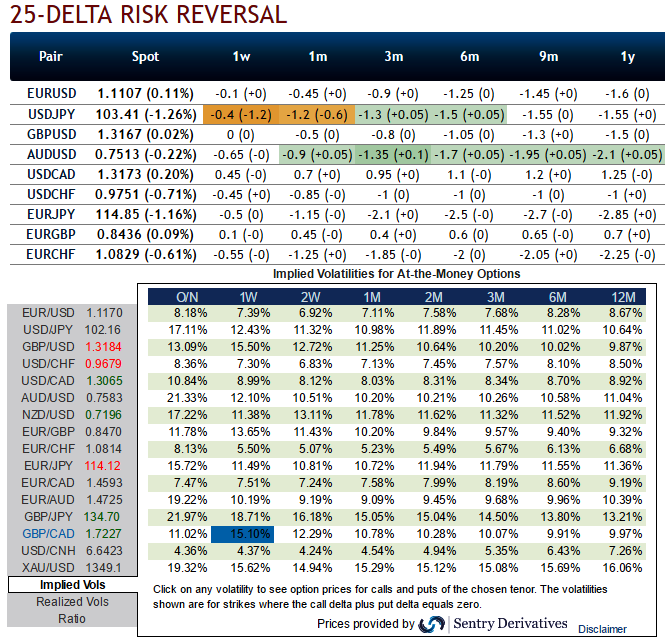The width and height of the screenshot is (665, 639).
Task: Click USDJPY 1m risk reversal -1.2 (-0.6)
Action: pyautogui.click(x=317, y=114)
